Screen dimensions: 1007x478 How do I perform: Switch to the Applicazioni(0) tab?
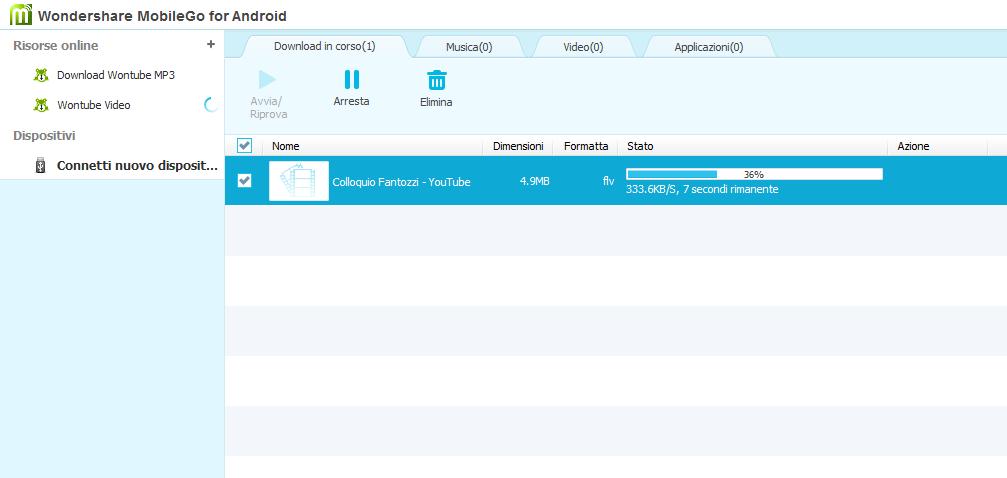[708, 47]
